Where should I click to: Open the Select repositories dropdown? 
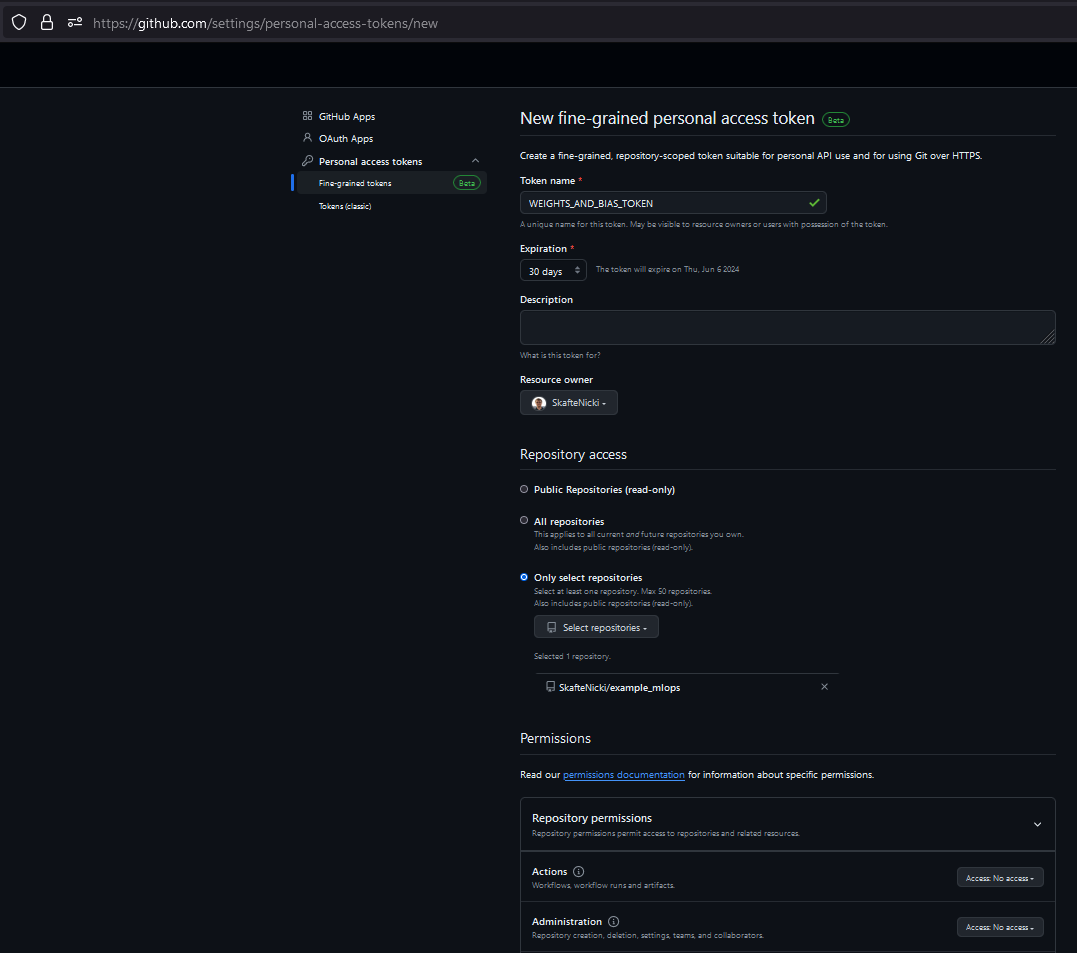coord(596,627)
